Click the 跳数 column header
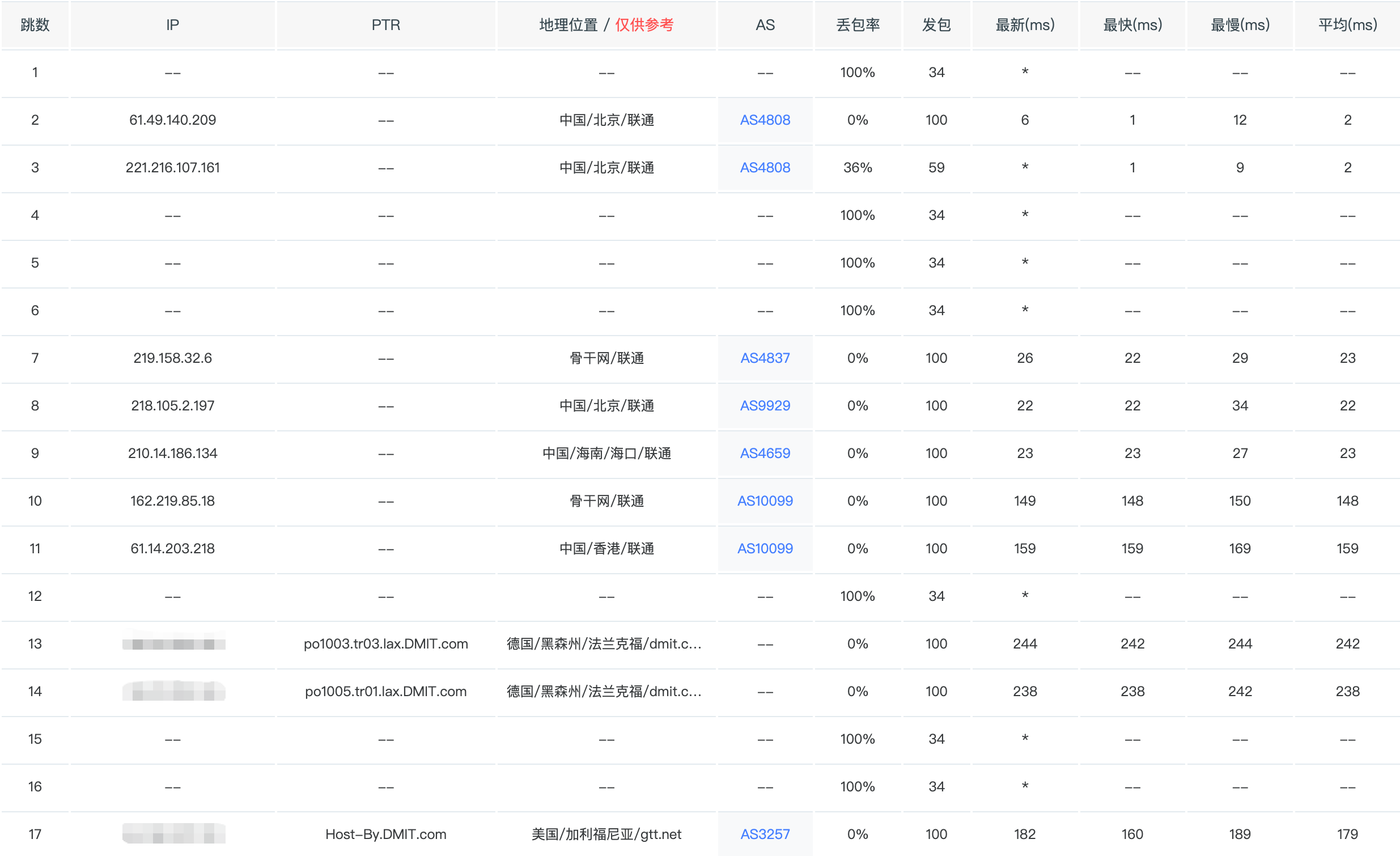The image size is (1400, 856). [x=35, y=25]
